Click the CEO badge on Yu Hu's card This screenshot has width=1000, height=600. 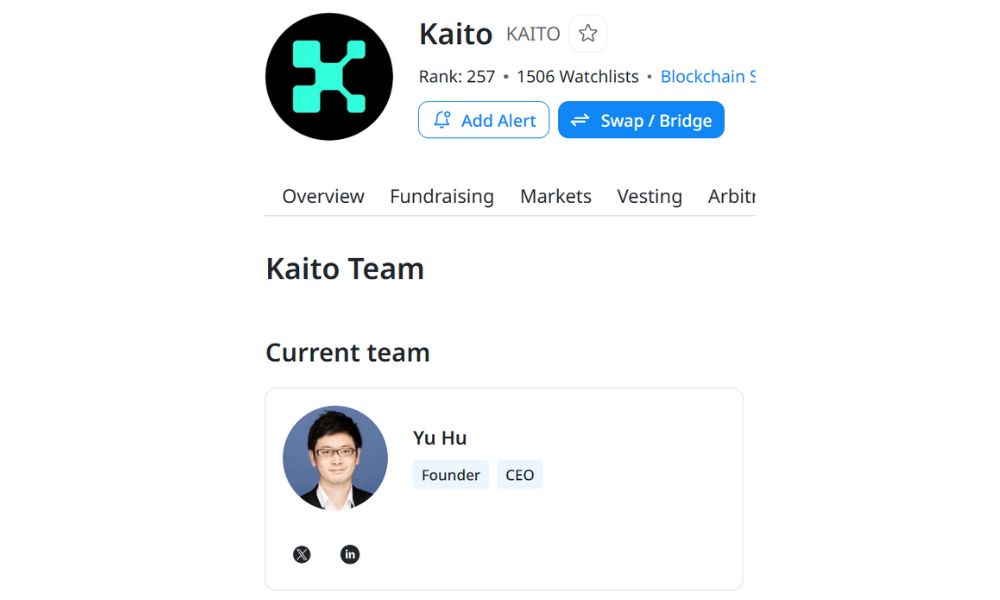point(520,474)
